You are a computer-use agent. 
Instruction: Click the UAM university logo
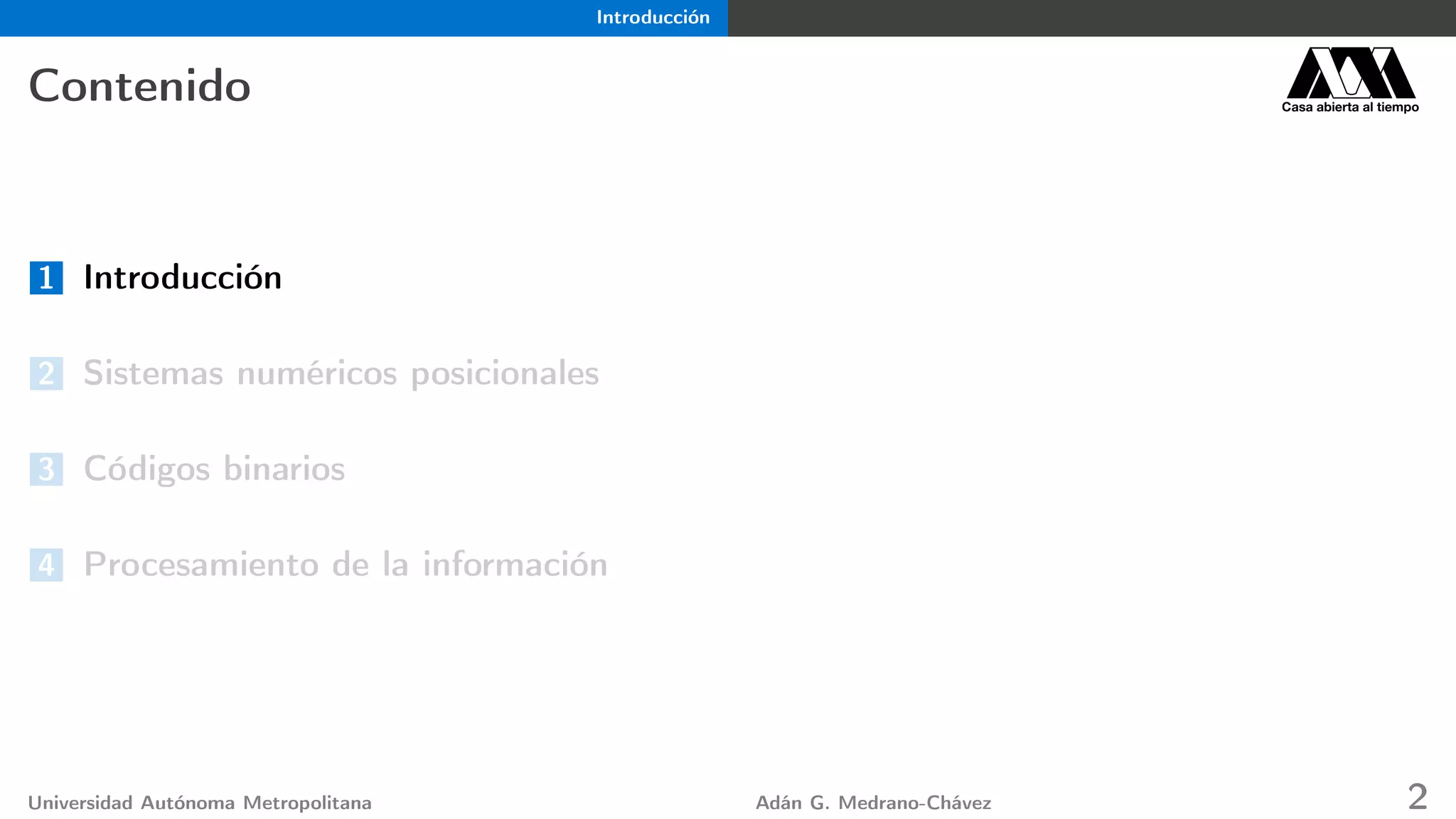pyautogui.click(x=1351, y=73)
